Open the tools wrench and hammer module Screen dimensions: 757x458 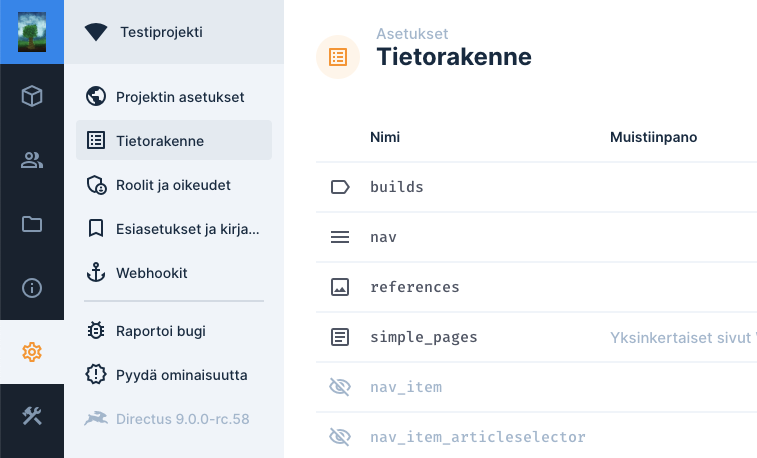pyautogui.click(x=32, y=416)
